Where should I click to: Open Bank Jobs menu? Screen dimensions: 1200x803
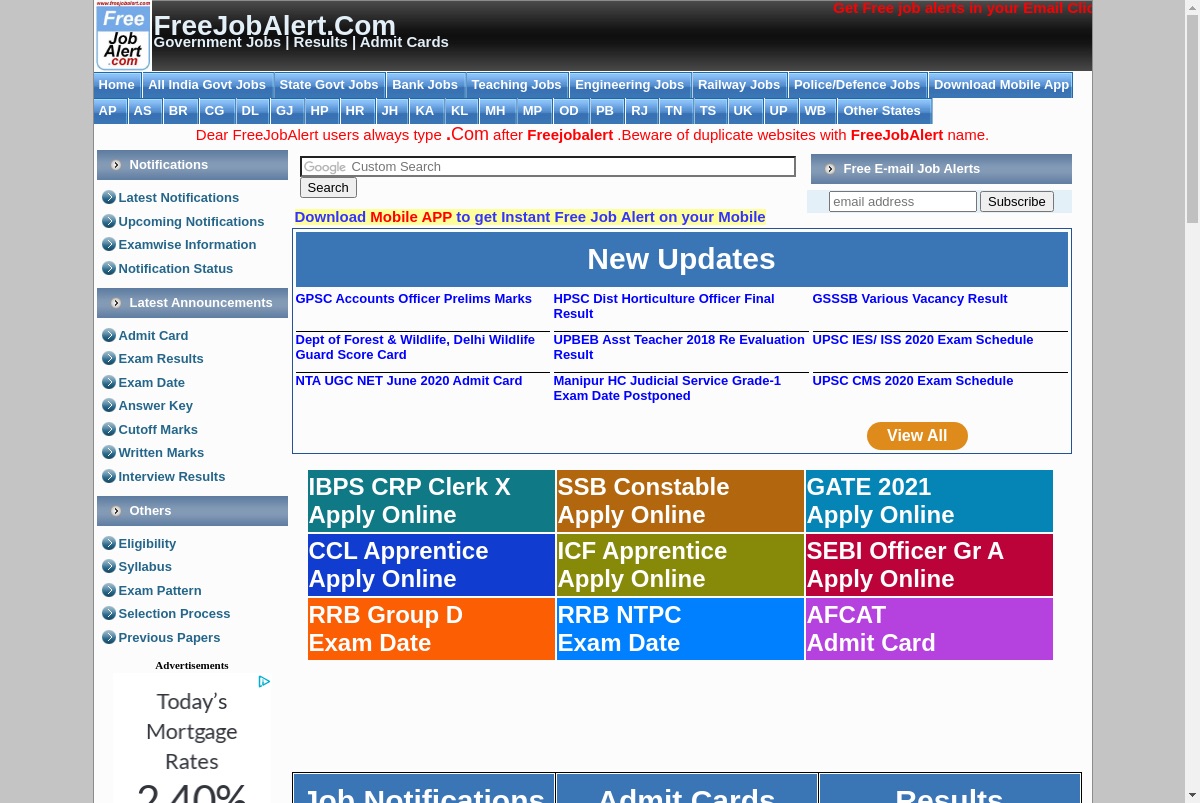click(425, 85)
